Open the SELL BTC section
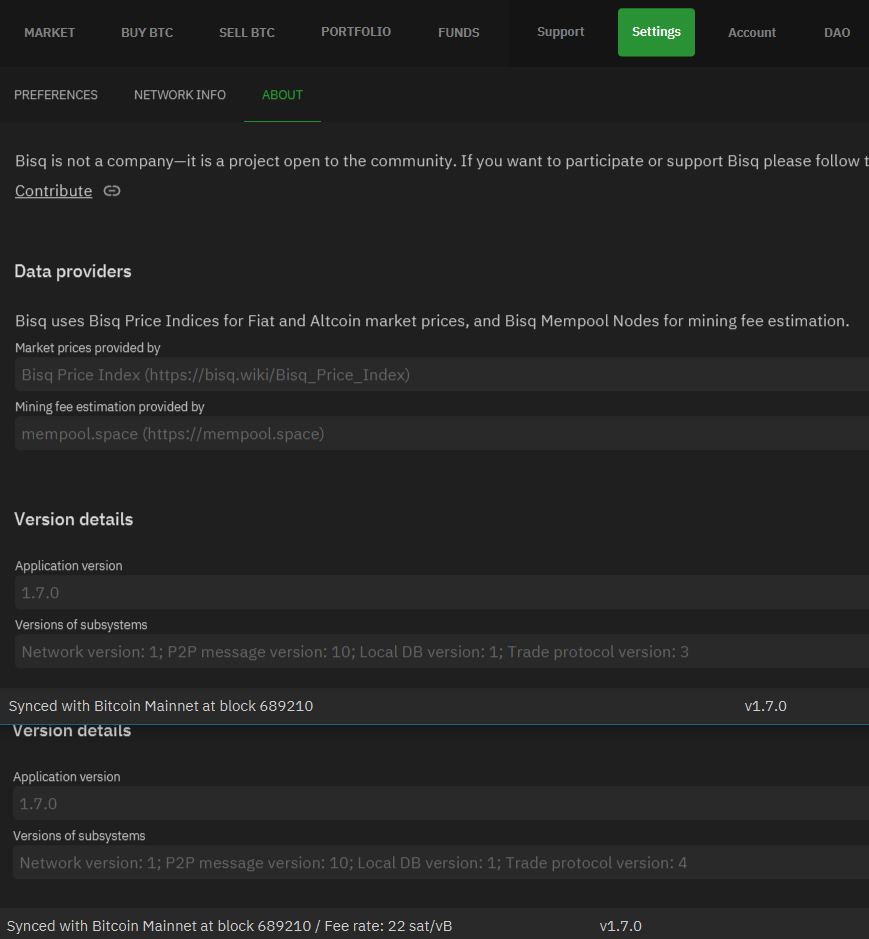869x939 pixels. pyautogui.click(x=247, y=32)
